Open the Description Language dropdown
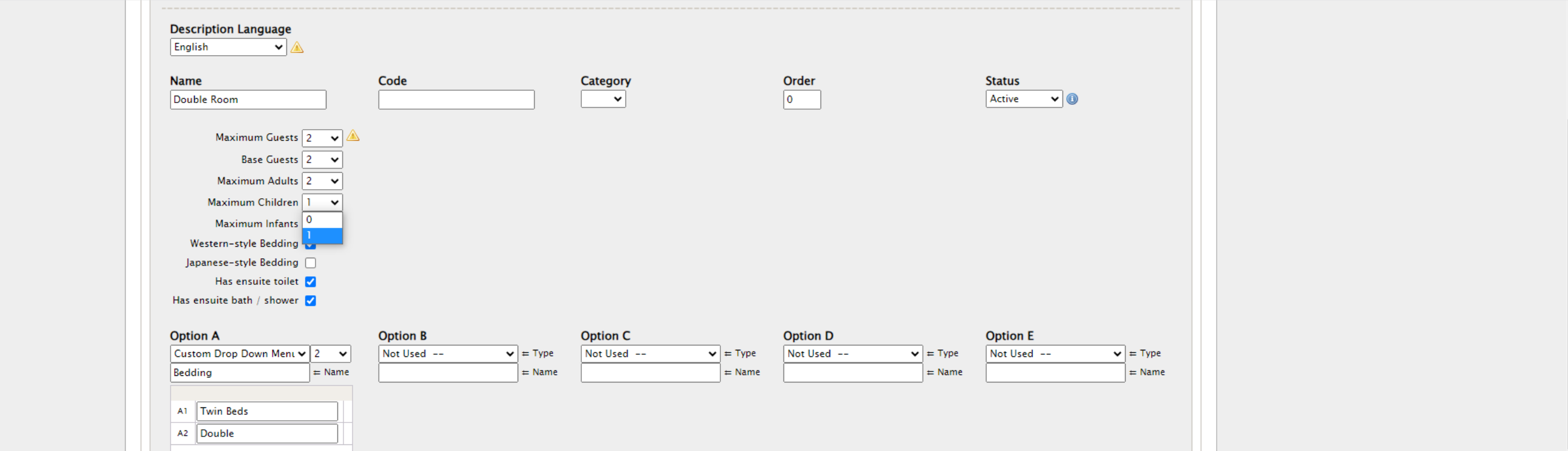 [x=228, y=47]
